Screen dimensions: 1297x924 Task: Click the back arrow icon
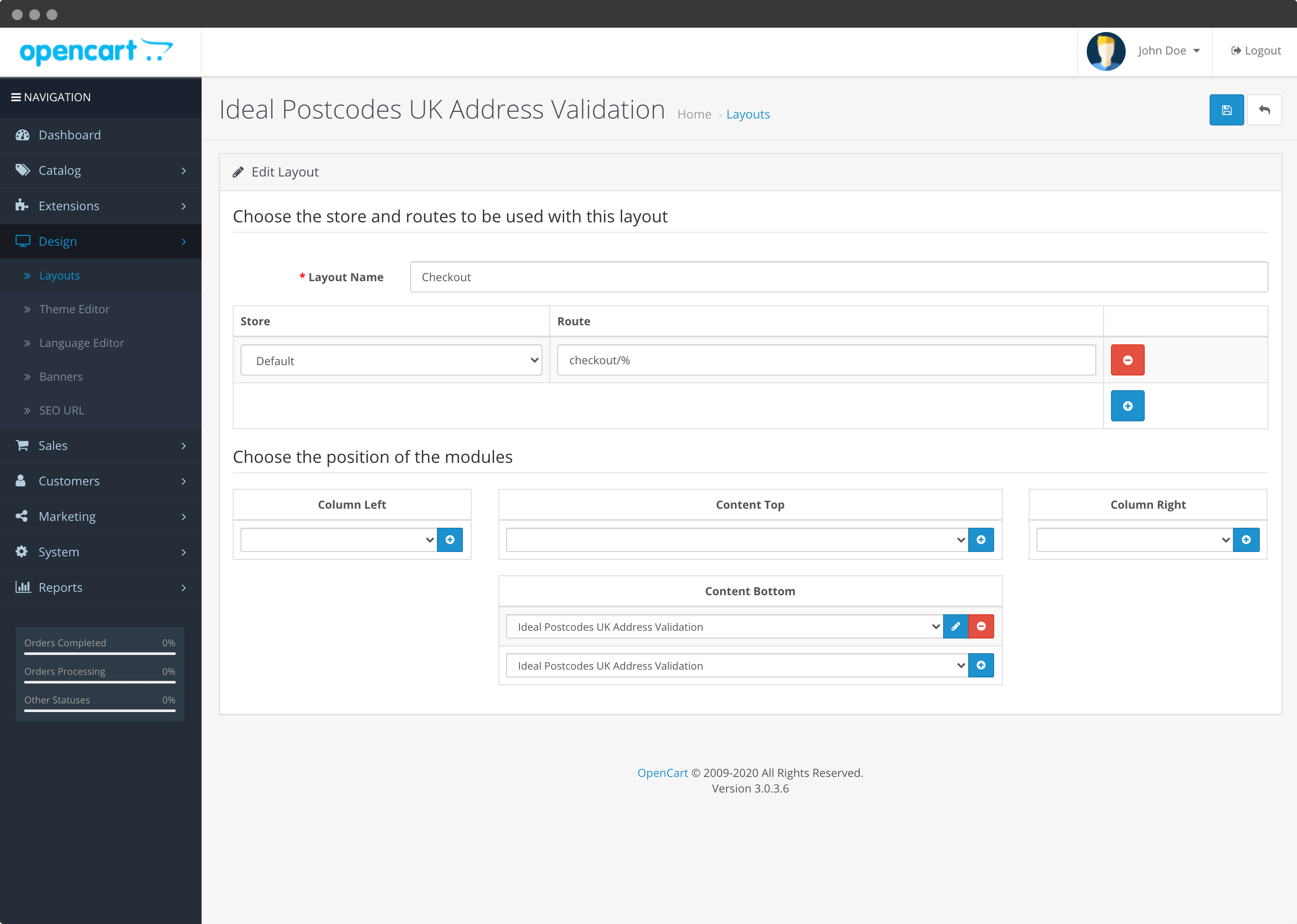(x=1264, y=109)
